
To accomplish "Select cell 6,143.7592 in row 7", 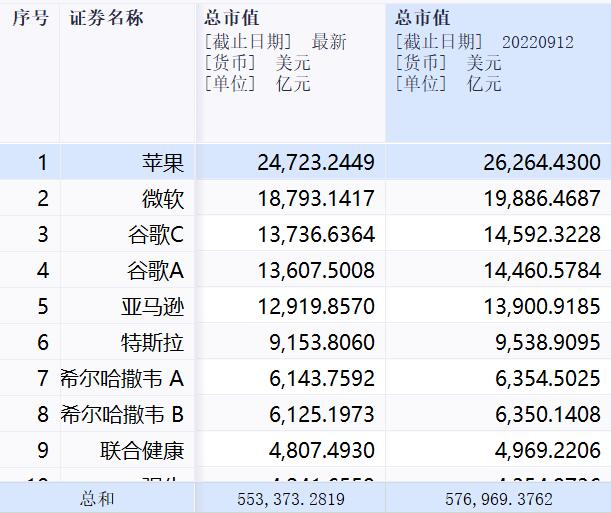I will coord(322,378).
